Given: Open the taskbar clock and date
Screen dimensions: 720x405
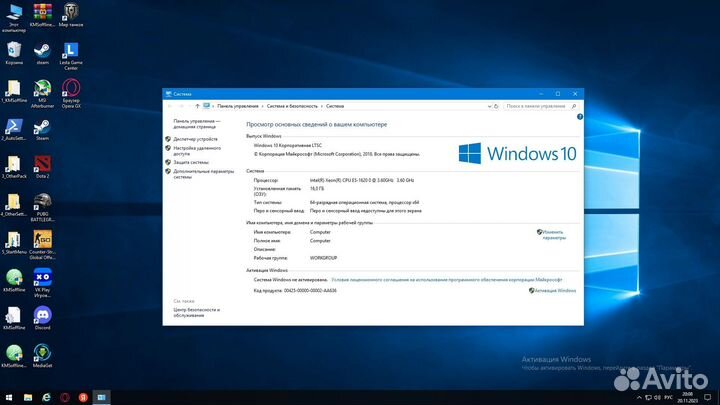Looking at the screenshot, I should click(687, 398).
